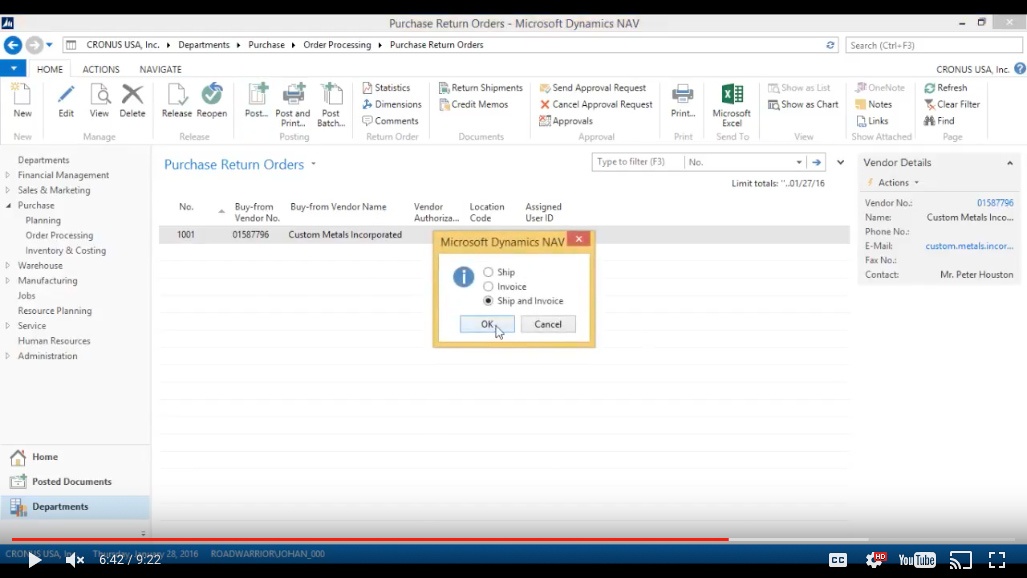
Task: Select the Ship and Invoice option
Action: (488, 301)
